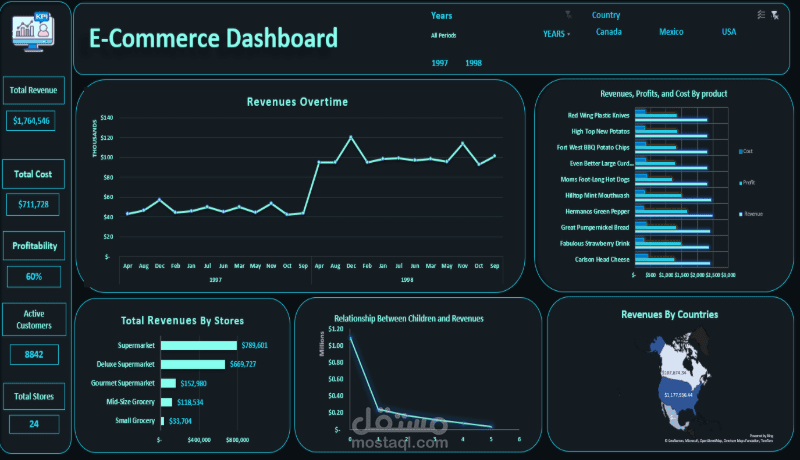800x460 pixels.
Task: Click the KPI dashboard logo icon
Action: [x=34, y=32]
